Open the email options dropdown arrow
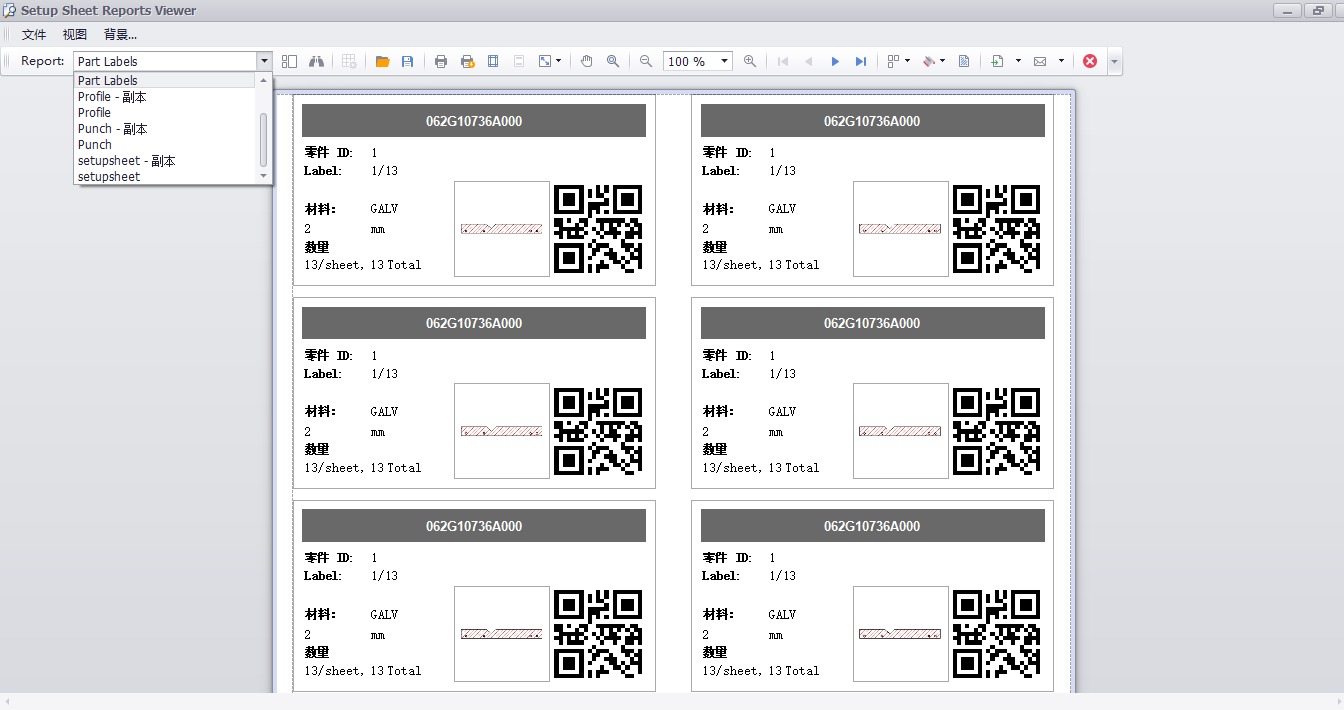 point(1061,61)
